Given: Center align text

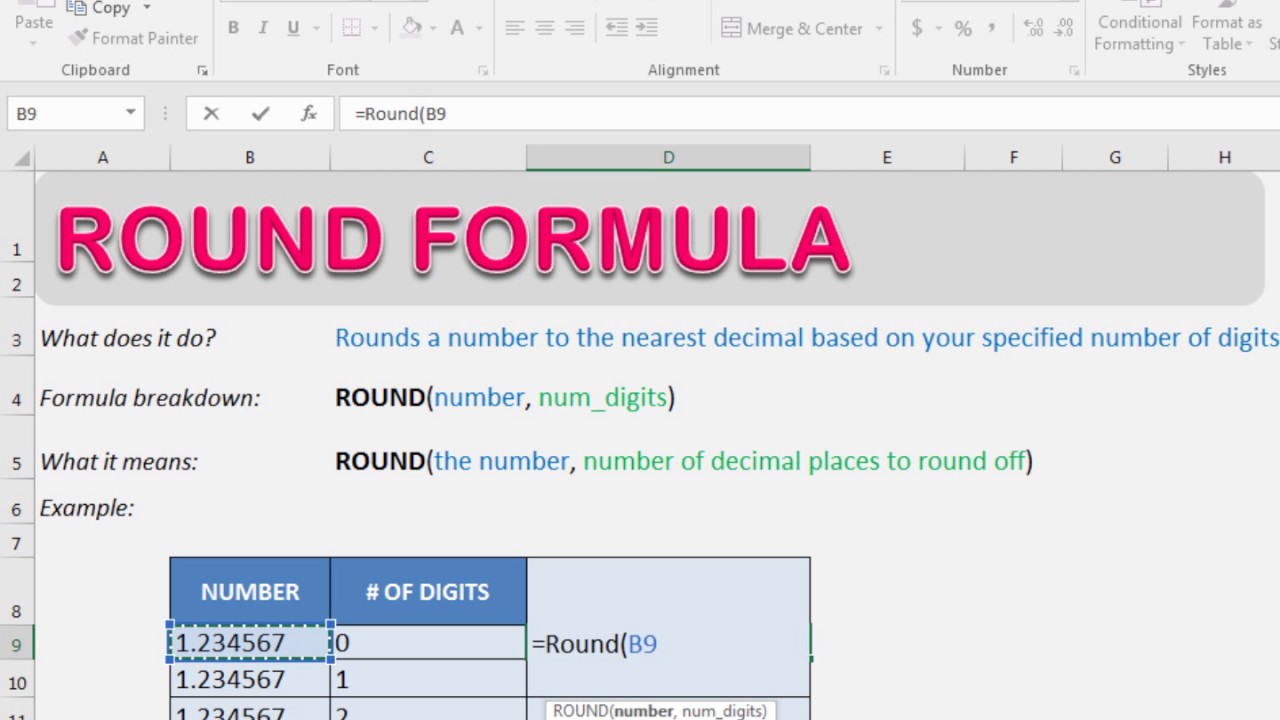Looking at the screenshot, I should 545,28.
